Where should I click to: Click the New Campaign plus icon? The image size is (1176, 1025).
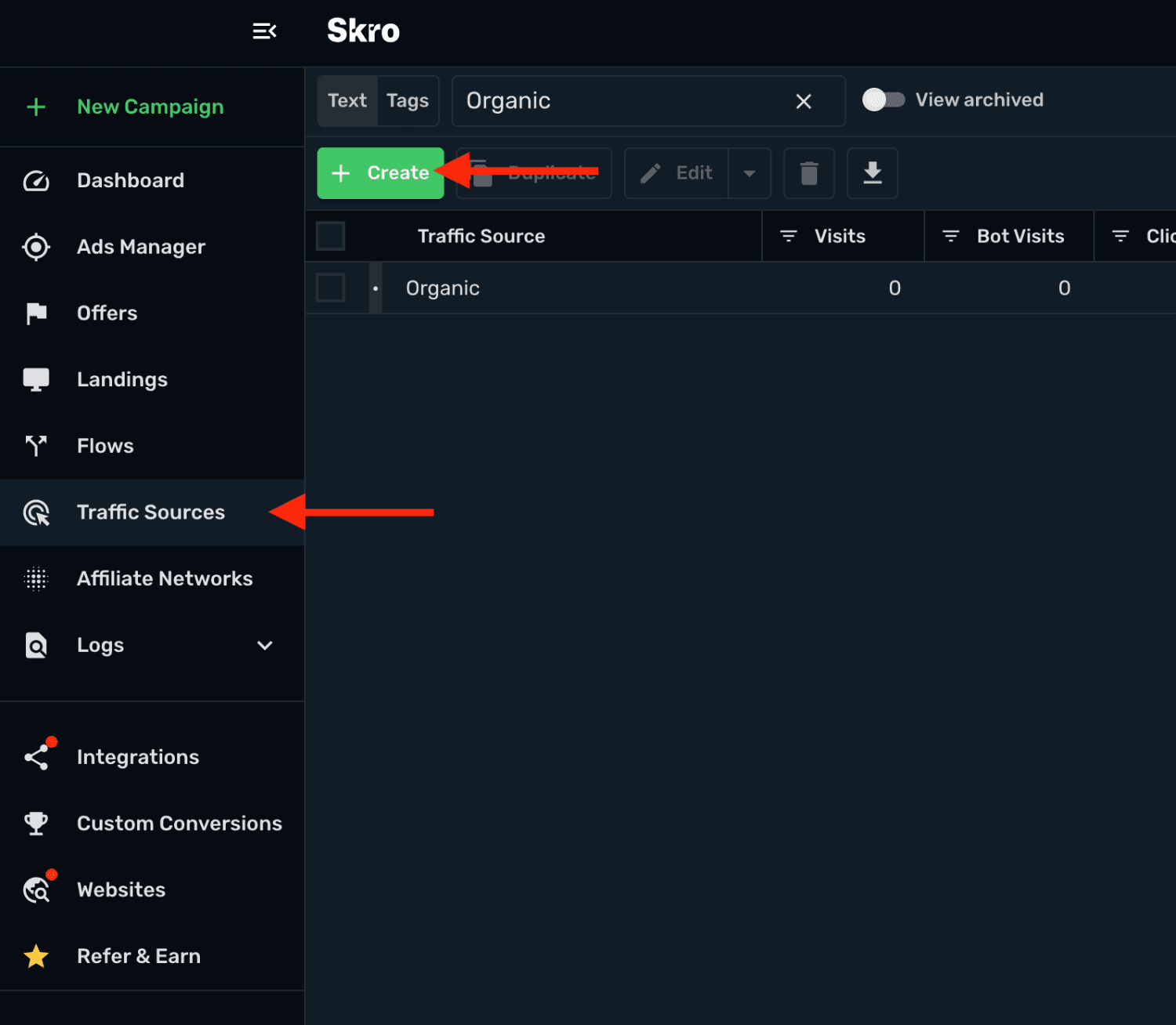(36, 107)
